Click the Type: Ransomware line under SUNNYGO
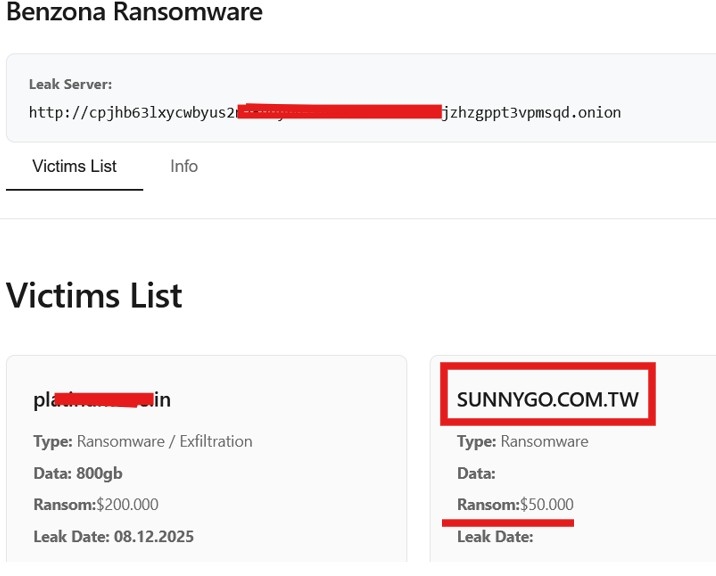 point(523,441)
